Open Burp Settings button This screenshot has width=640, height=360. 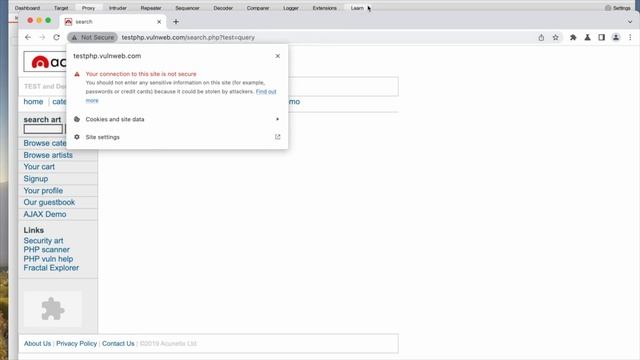tap(618, 8)
